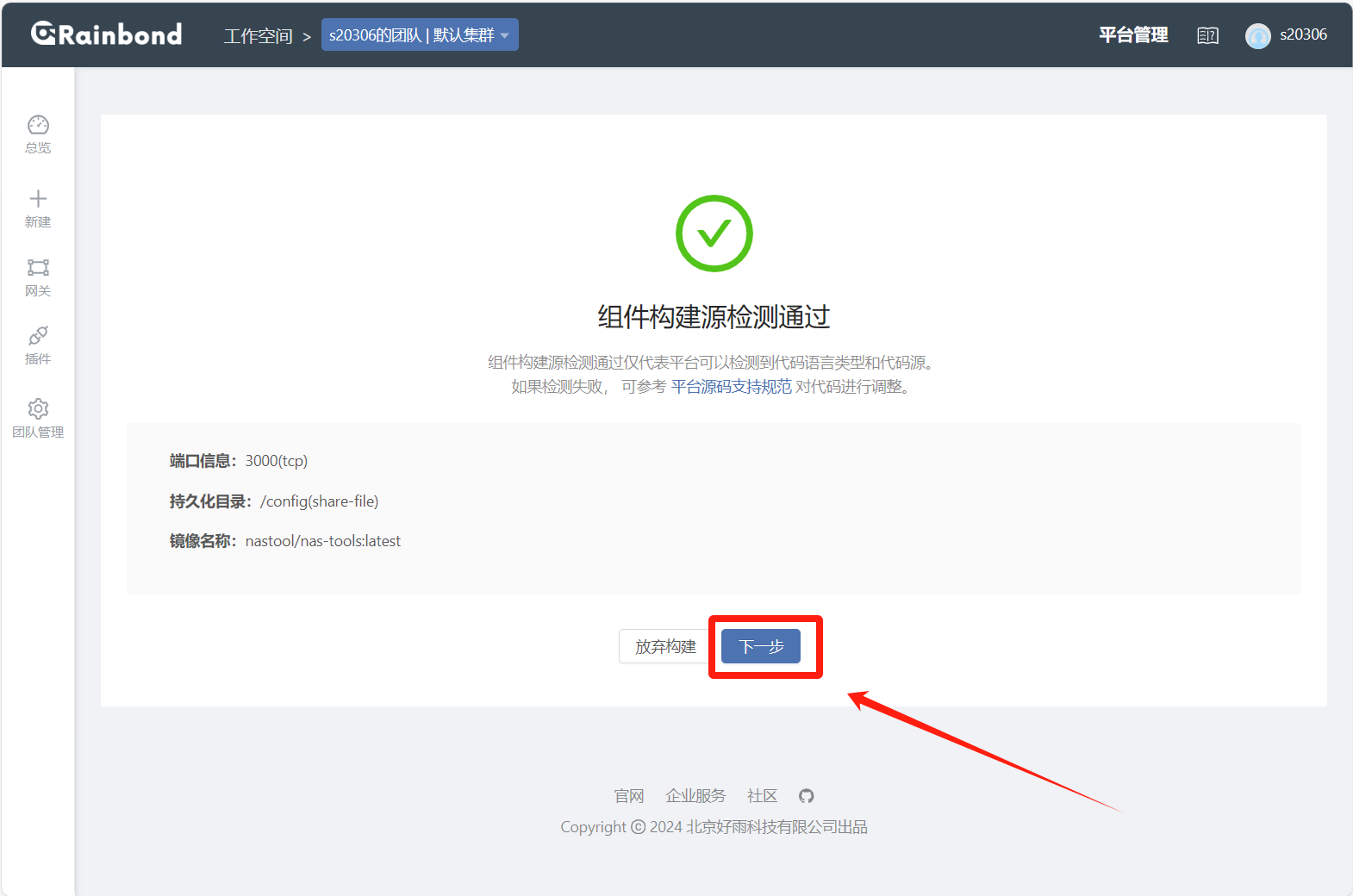Click the 新建 plus icon in sidebar
Screen dimensions: 1353x896
click(x=38, y=200)
